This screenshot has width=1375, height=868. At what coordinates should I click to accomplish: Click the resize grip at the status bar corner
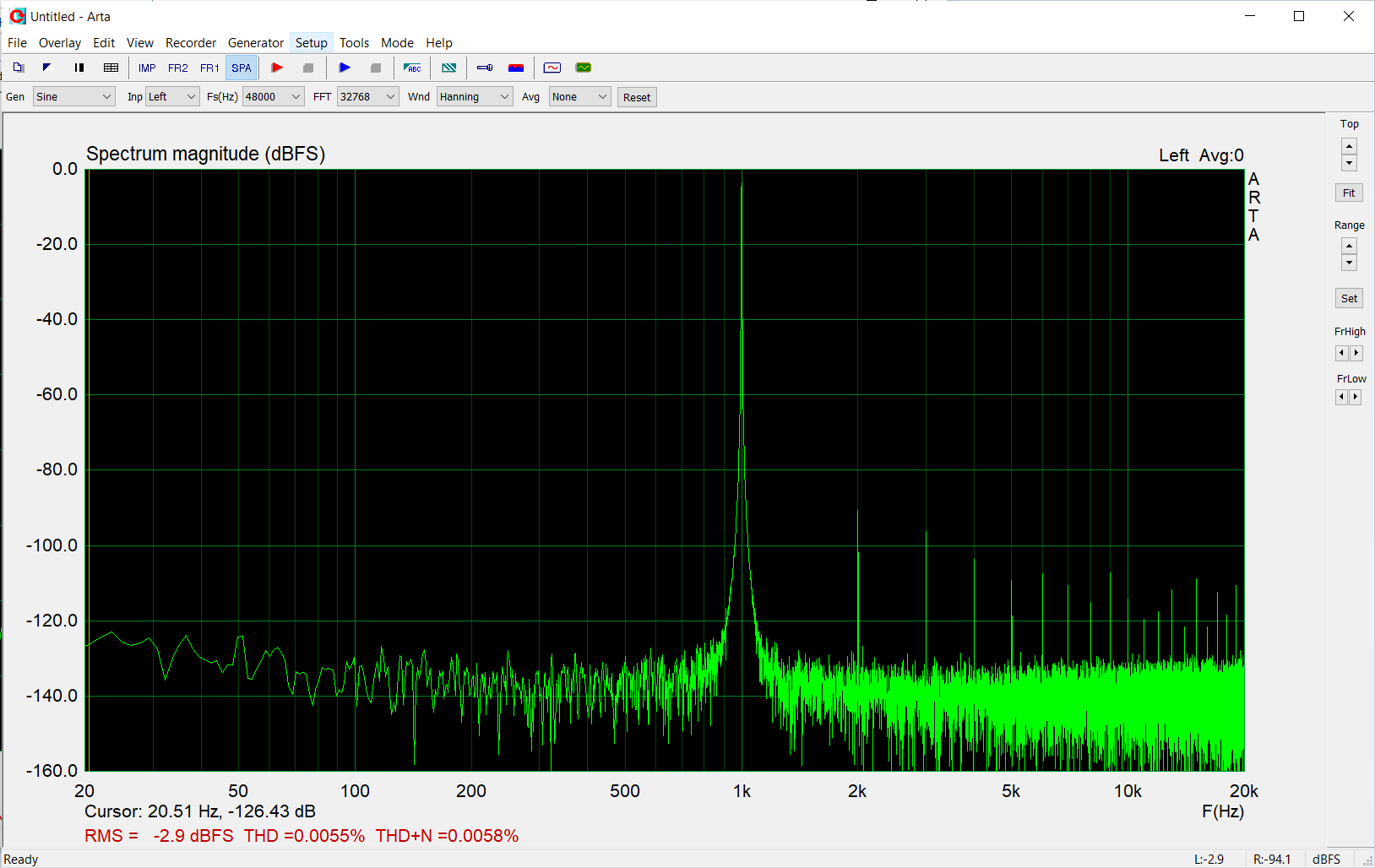(x=1367, y=860)
